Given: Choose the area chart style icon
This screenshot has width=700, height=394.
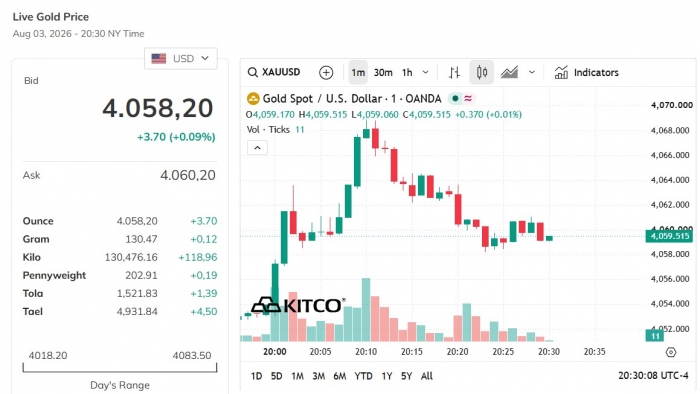Looking at the screenshot, I should 509,72.
